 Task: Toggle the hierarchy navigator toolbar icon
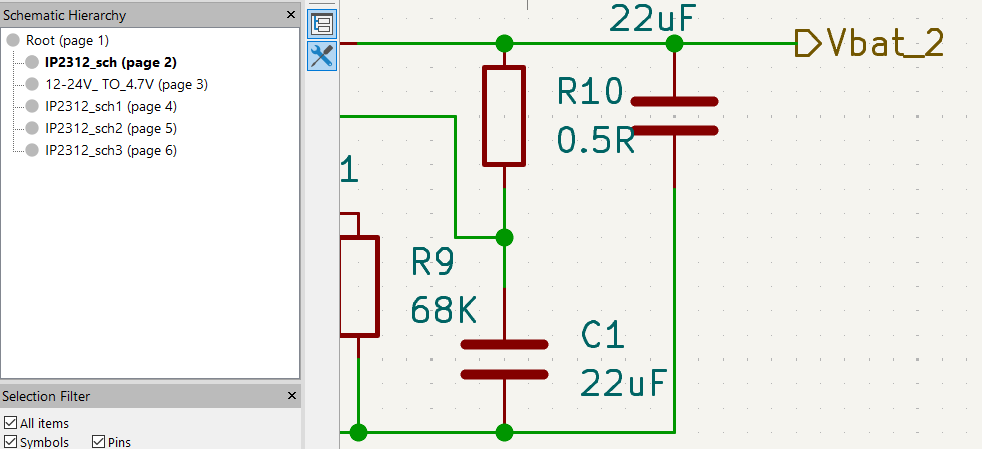(x=323, y=25)
